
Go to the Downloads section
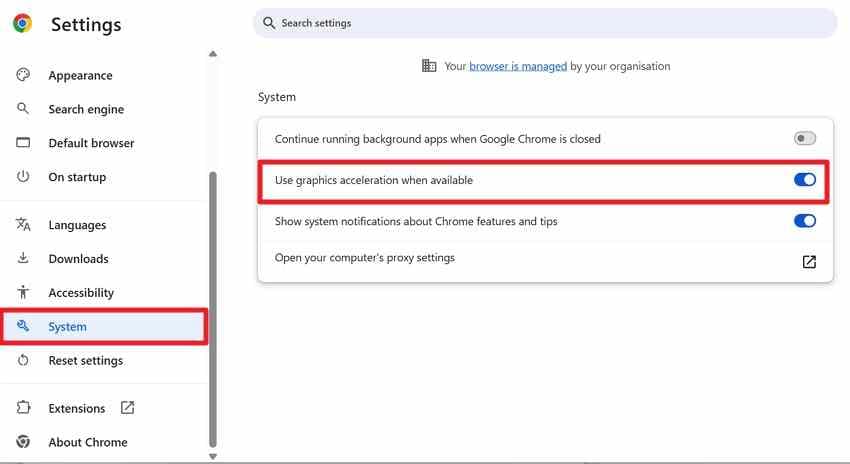tap(78, 259)
